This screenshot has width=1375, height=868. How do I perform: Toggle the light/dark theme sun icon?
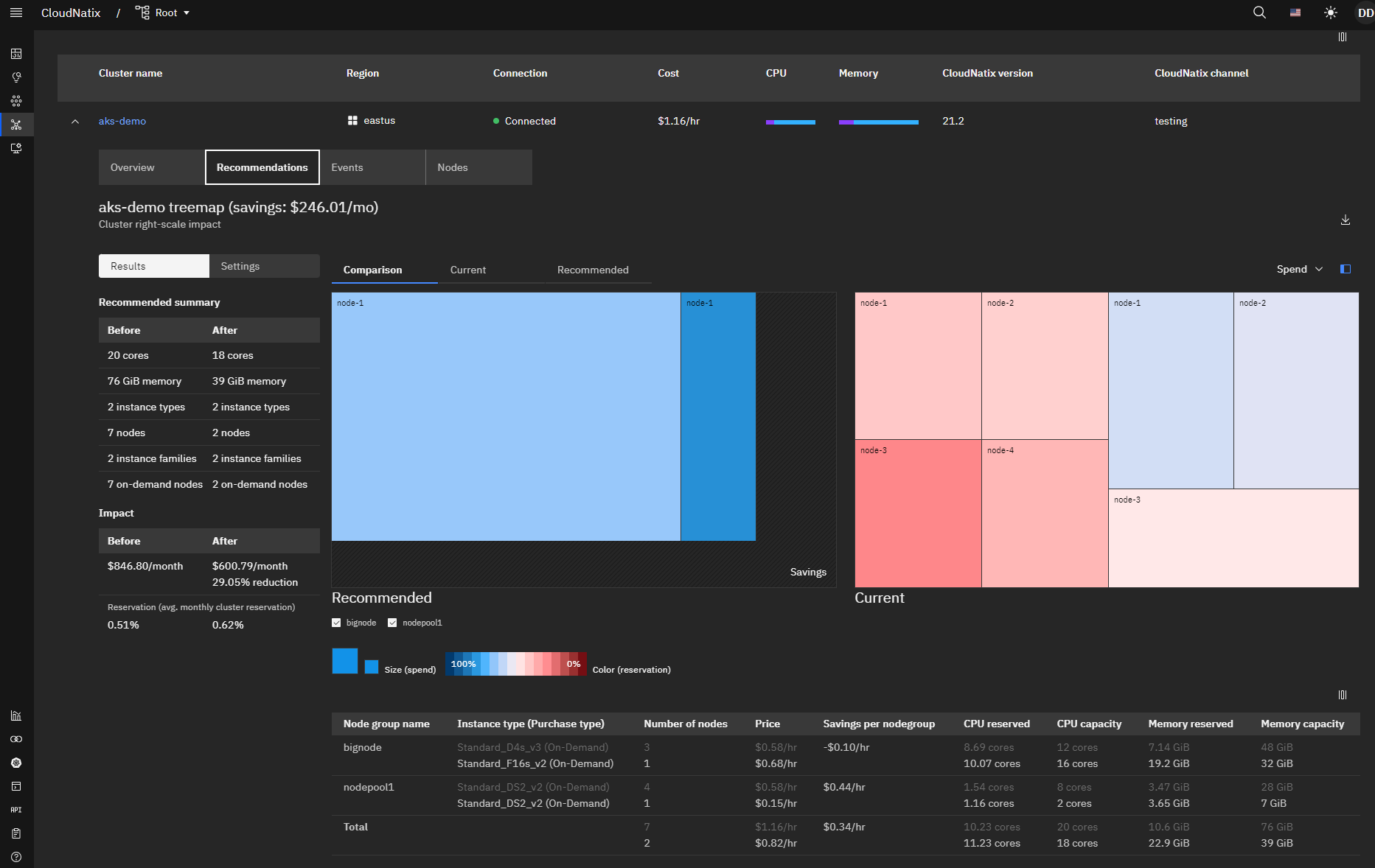pyautogui.click(x=1331, y=13)
